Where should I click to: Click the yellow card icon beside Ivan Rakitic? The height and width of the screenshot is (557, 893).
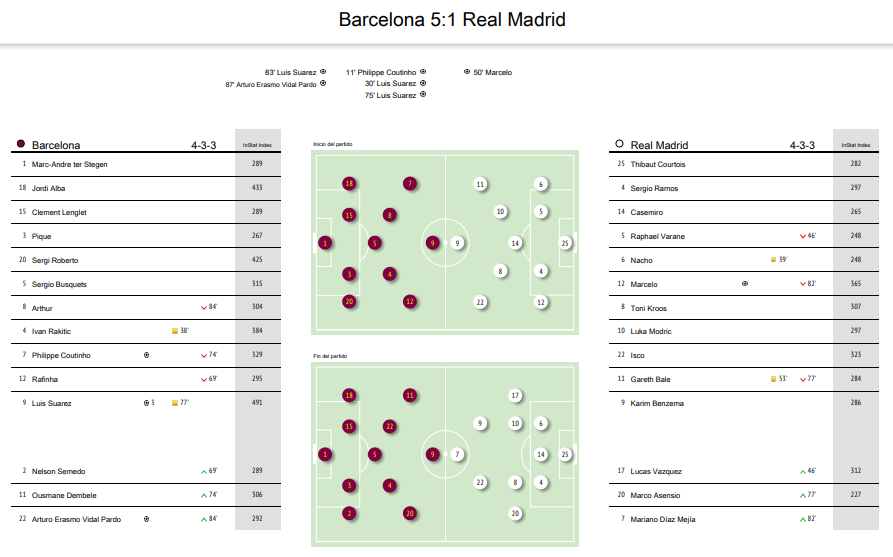tap(175, 331)
